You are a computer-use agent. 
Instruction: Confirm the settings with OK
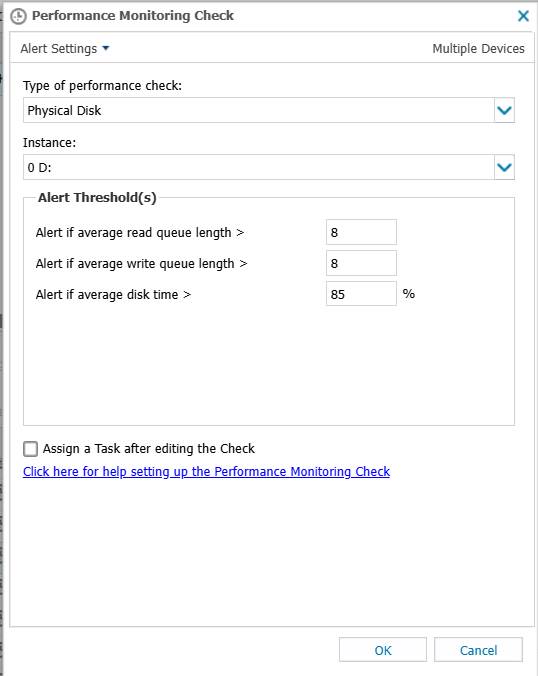coord(383,650)
